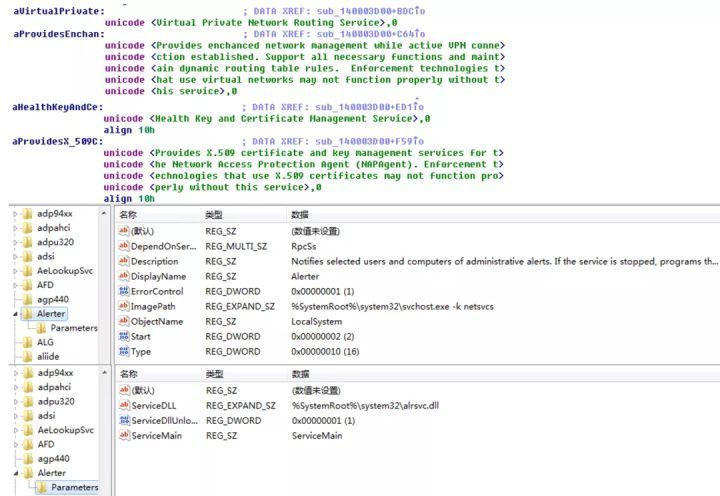Screen dimensions: 720x496
Task: Select the Description registry value
Action: [x=154, y=262]
